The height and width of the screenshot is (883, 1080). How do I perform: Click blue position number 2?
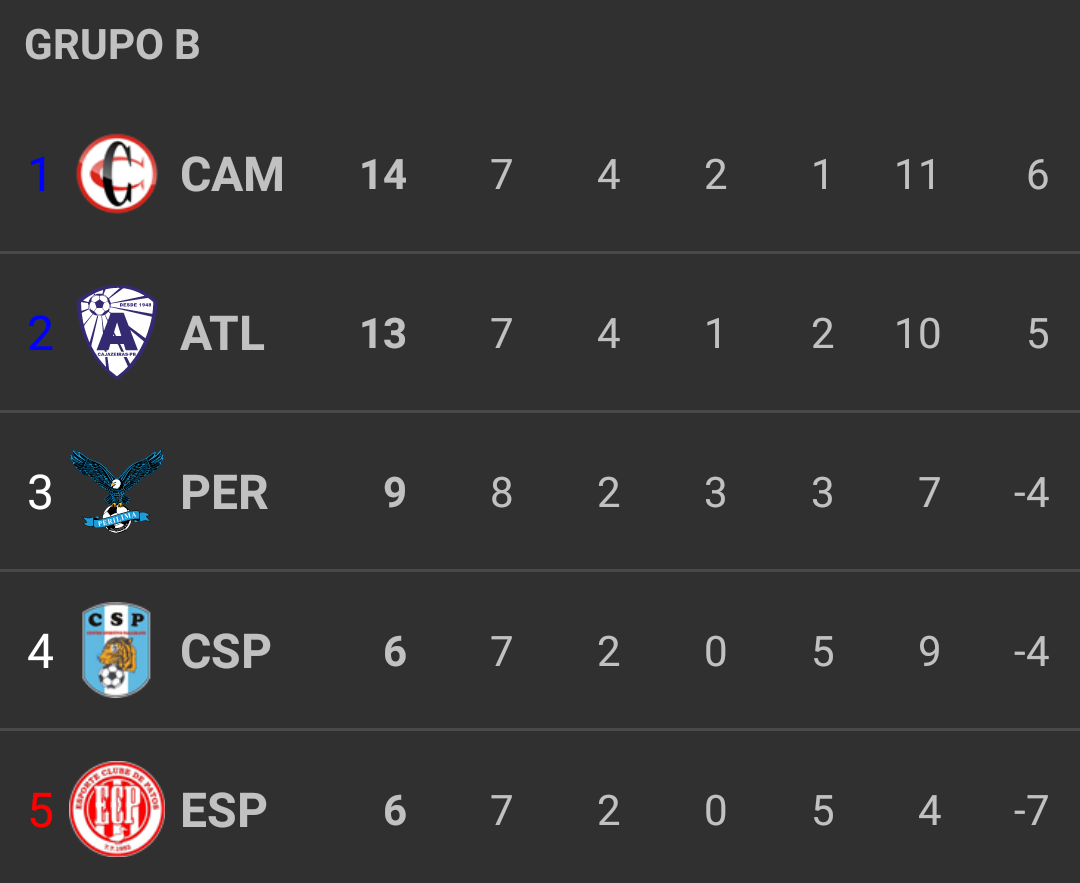[40, 334]
